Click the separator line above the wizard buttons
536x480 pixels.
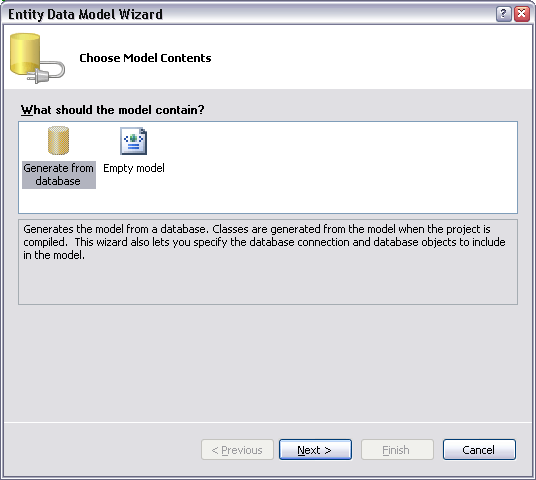click(x=268, y=423)
